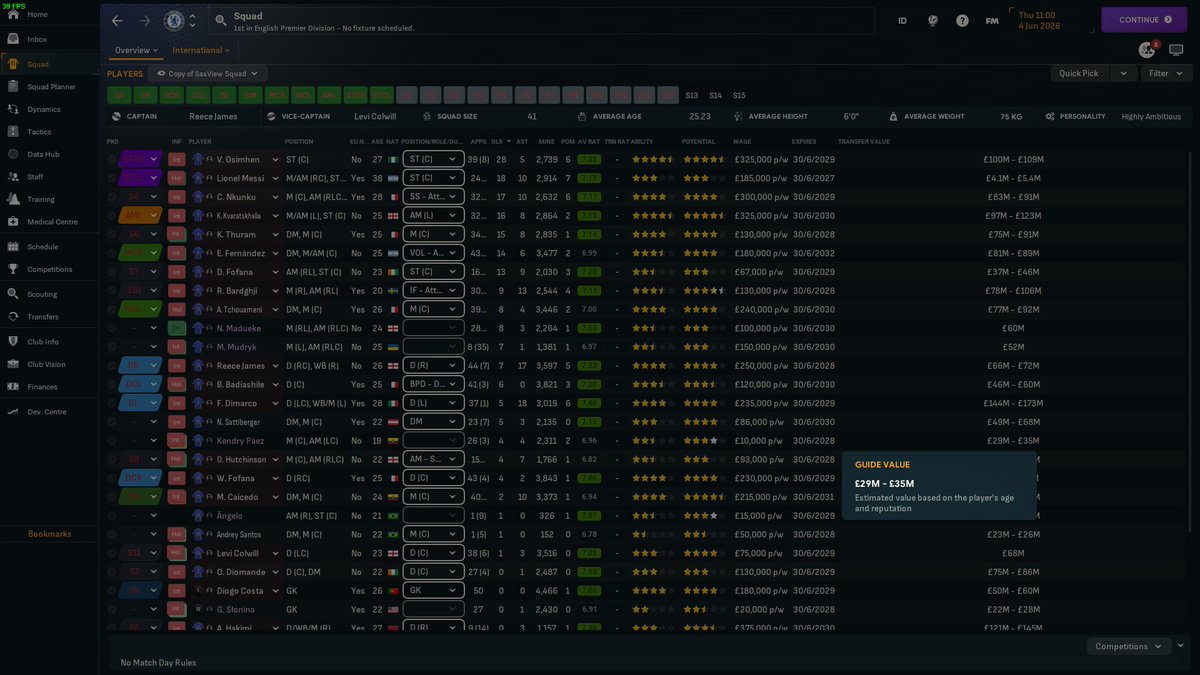Toggle the picked circle for V. Osimhen
Viewport: 1200px width, 675px height.
(112, 159)
